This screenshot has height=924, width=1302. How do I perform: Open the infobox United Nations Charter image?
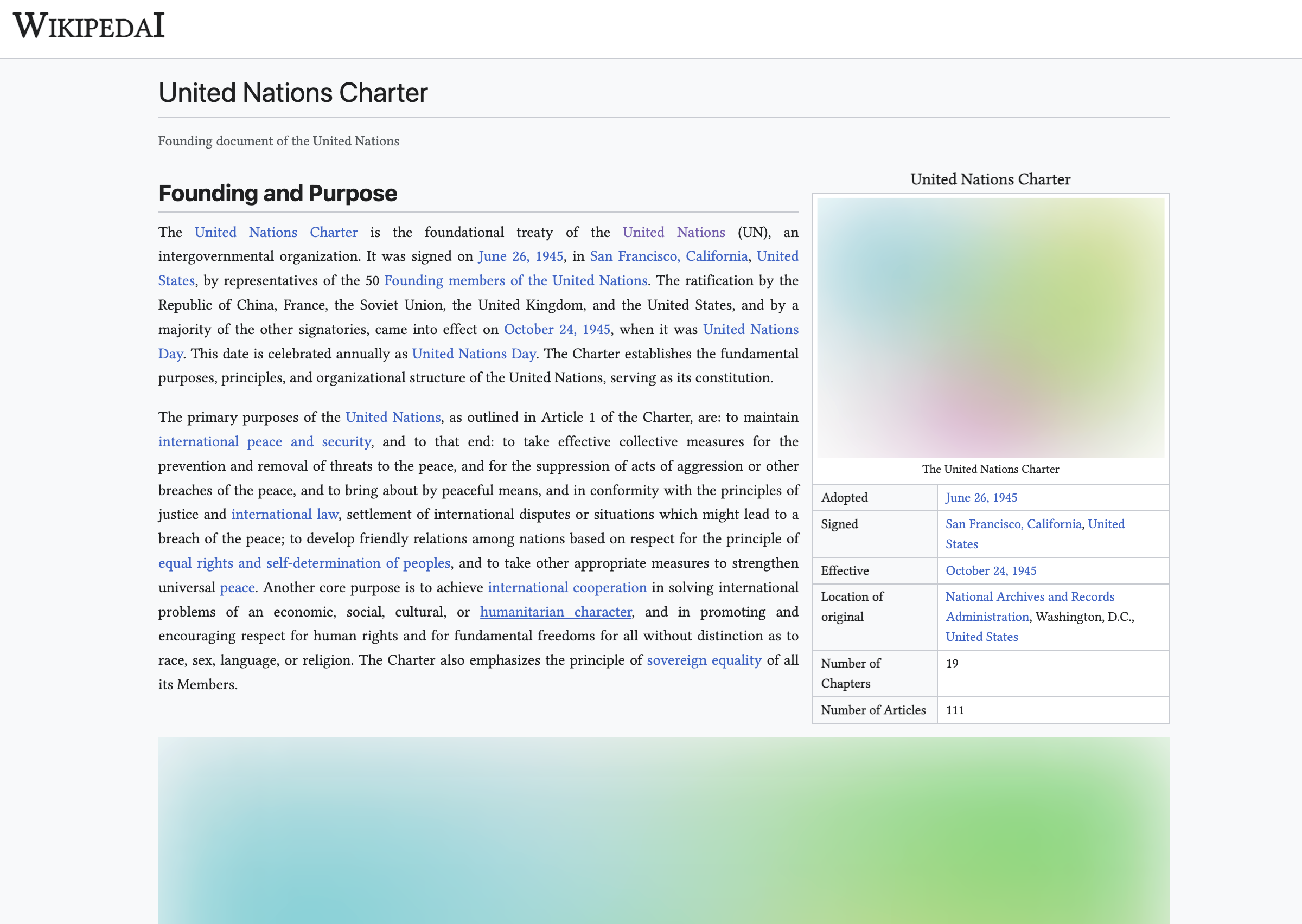pos(990,328)
